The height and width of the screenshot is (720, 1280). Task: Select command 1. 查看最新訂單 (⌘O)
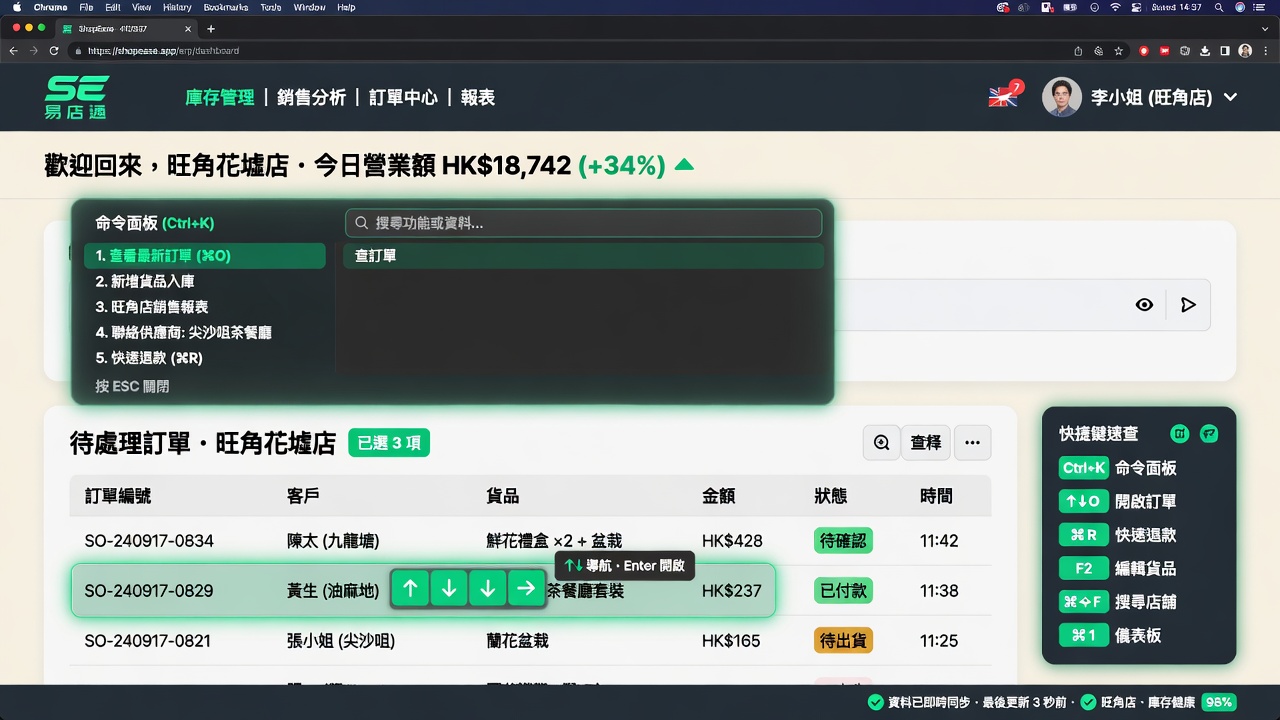[x=205, y=256]
